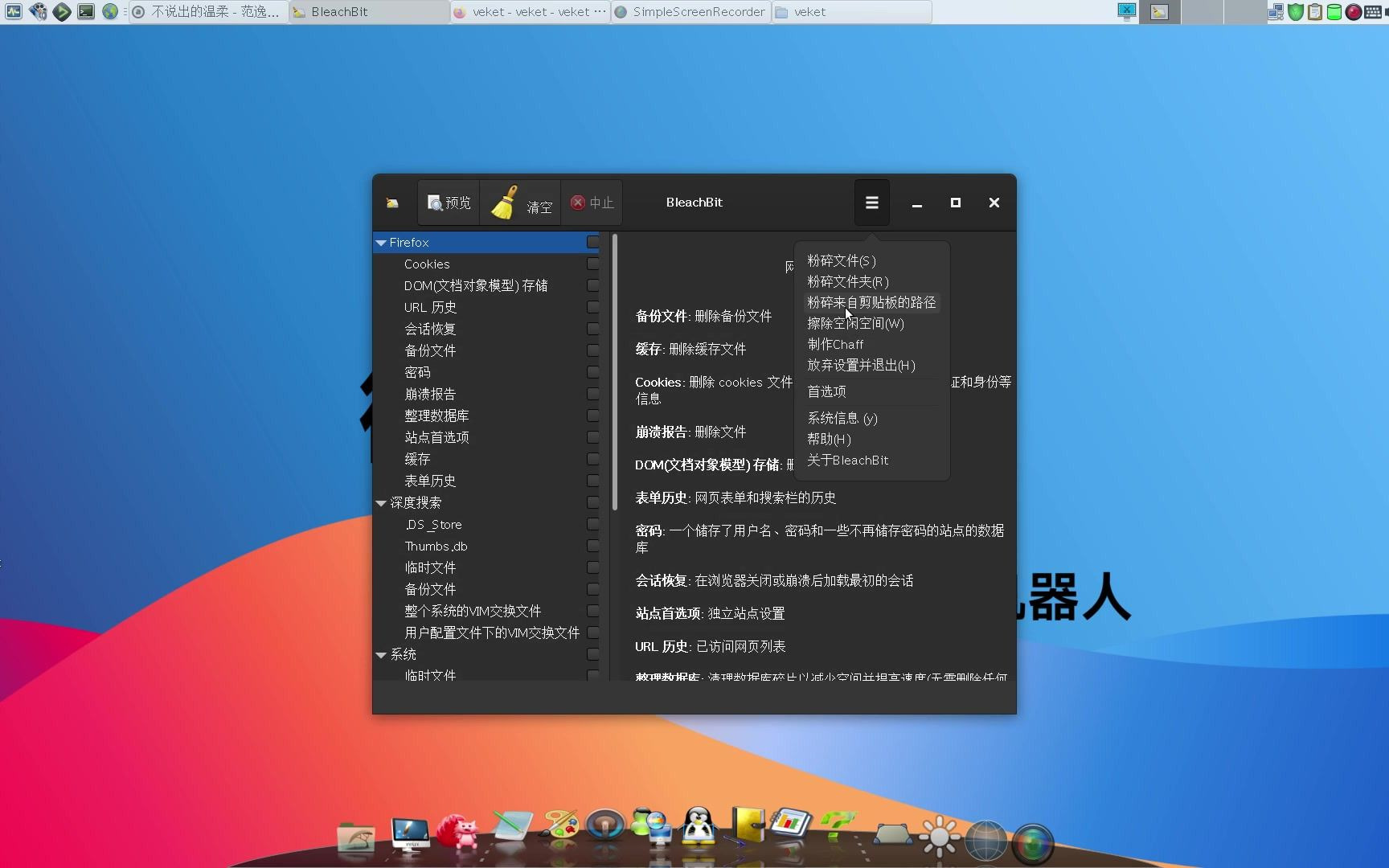The width and height of the screenshot is (1389, 868).
Task: Switch to SimpleScreenRecorder taskbar window
Action: pos(690,11)
